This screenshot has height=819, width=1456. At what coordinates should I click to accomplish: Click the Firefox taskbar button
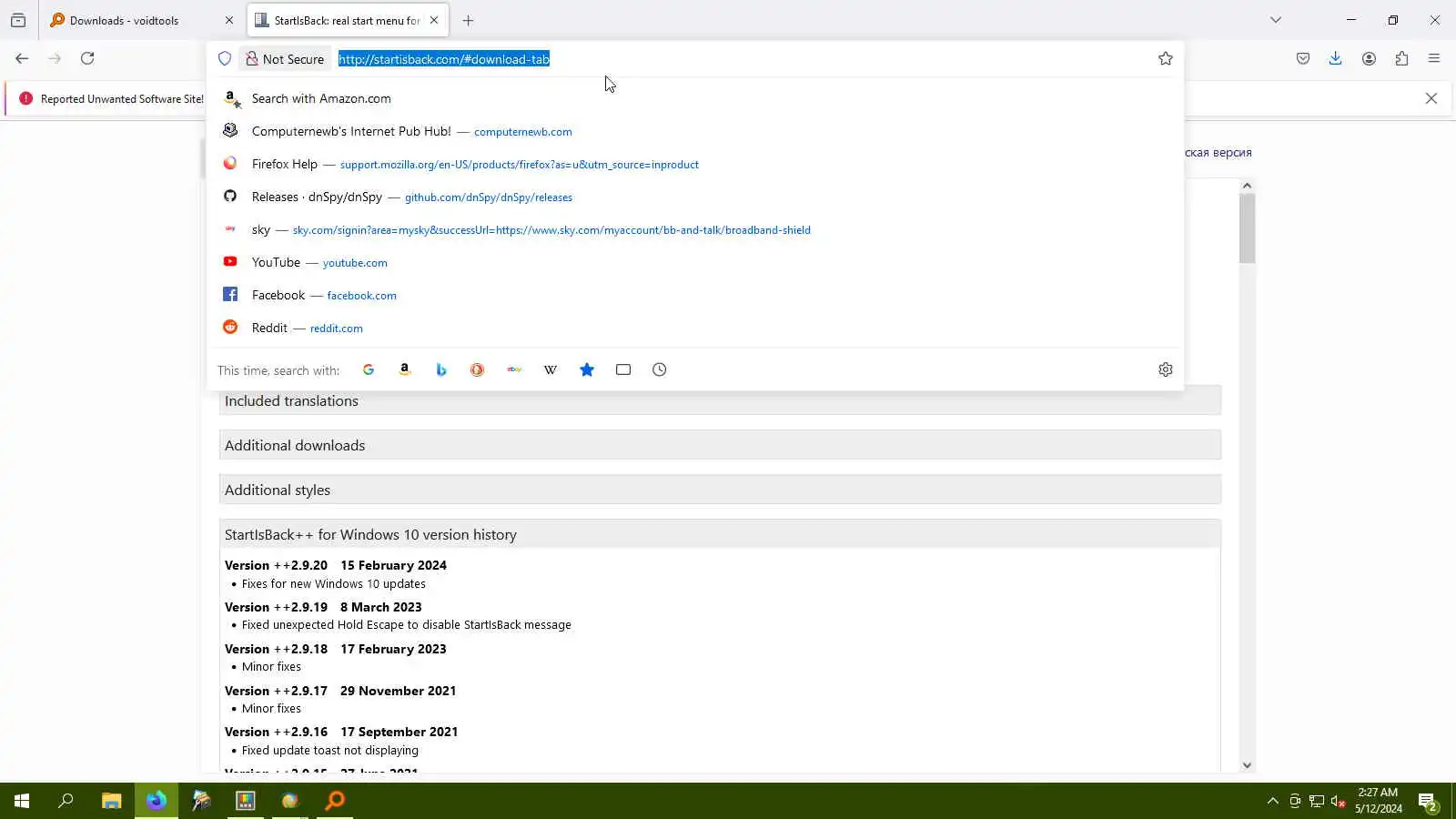pos(157,801)
